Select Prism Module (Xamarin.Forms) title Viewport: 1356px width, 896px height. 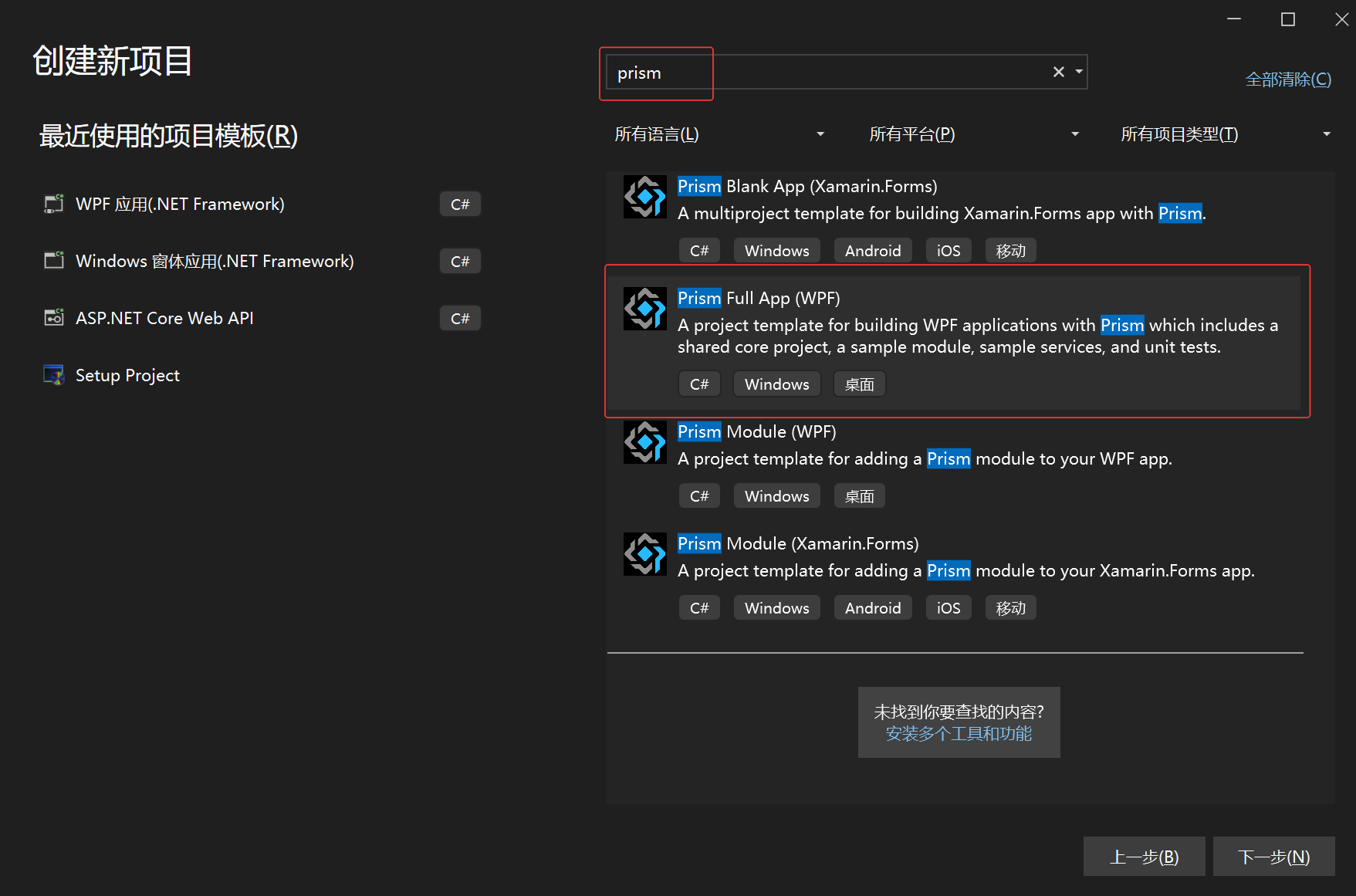[x=798, y=544]
